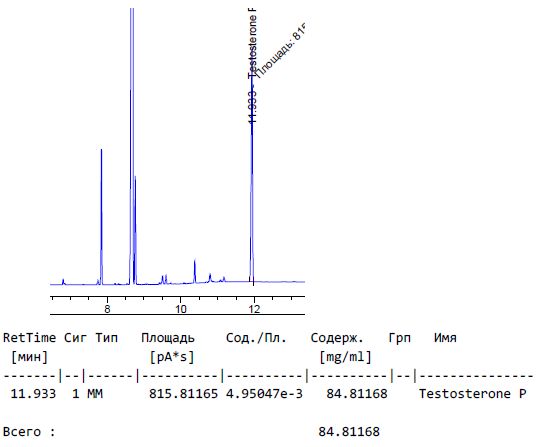541x447 pixels.
Task: Click the Testosterone P name entry
Action: (x=473, y=394)
